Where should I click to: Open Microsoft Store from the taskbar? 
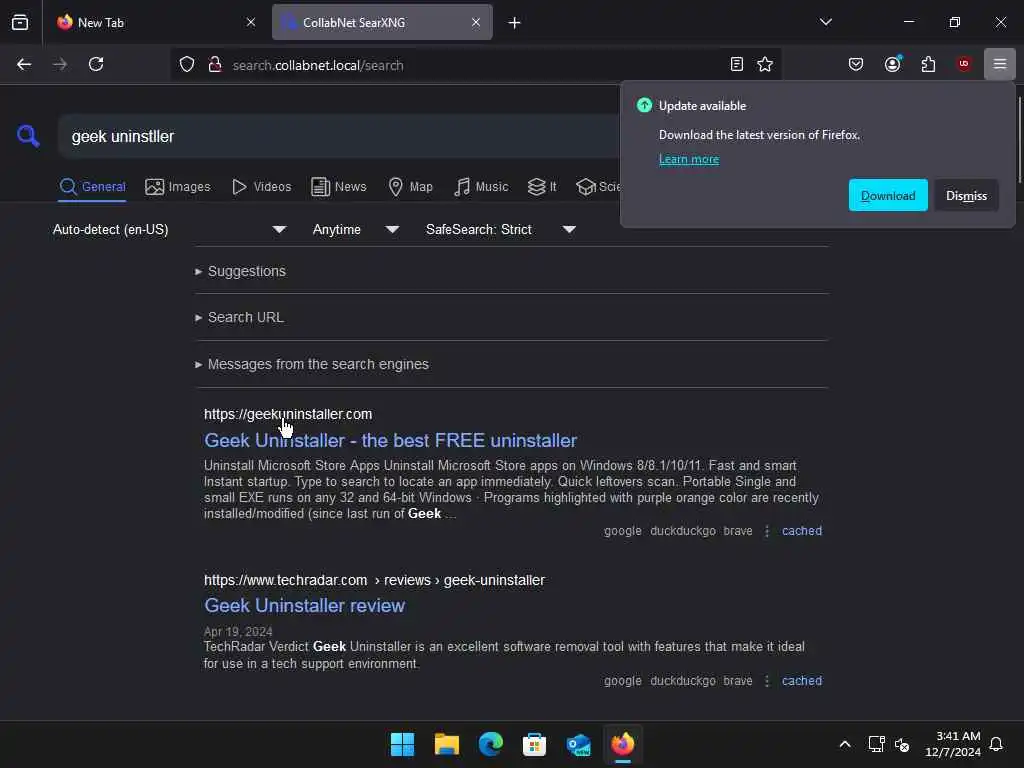[x=534, y=744]
